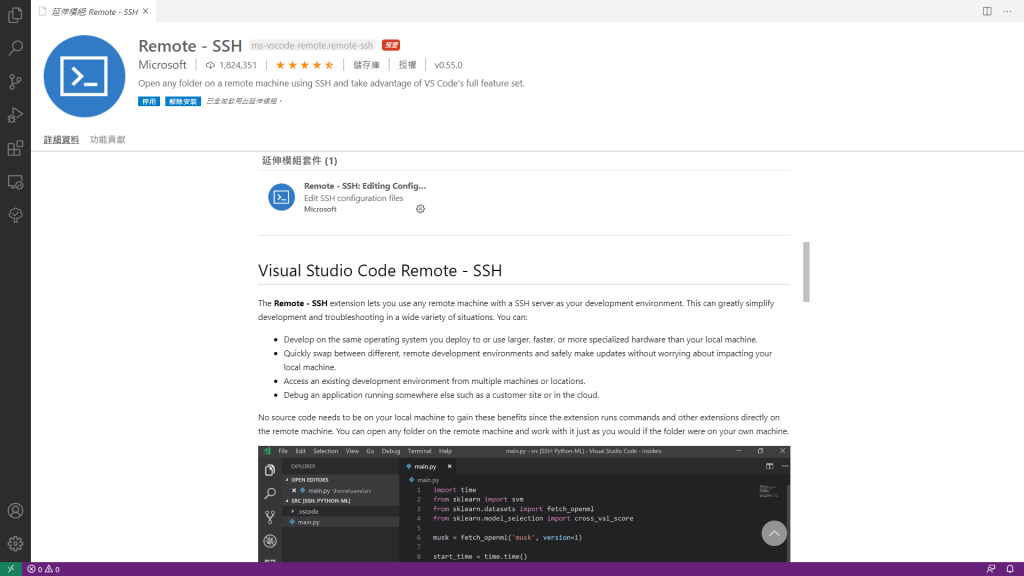Click the readme page scrollbar thumb
Viewport: 1024px width, 576px height.
click(807, 272)
